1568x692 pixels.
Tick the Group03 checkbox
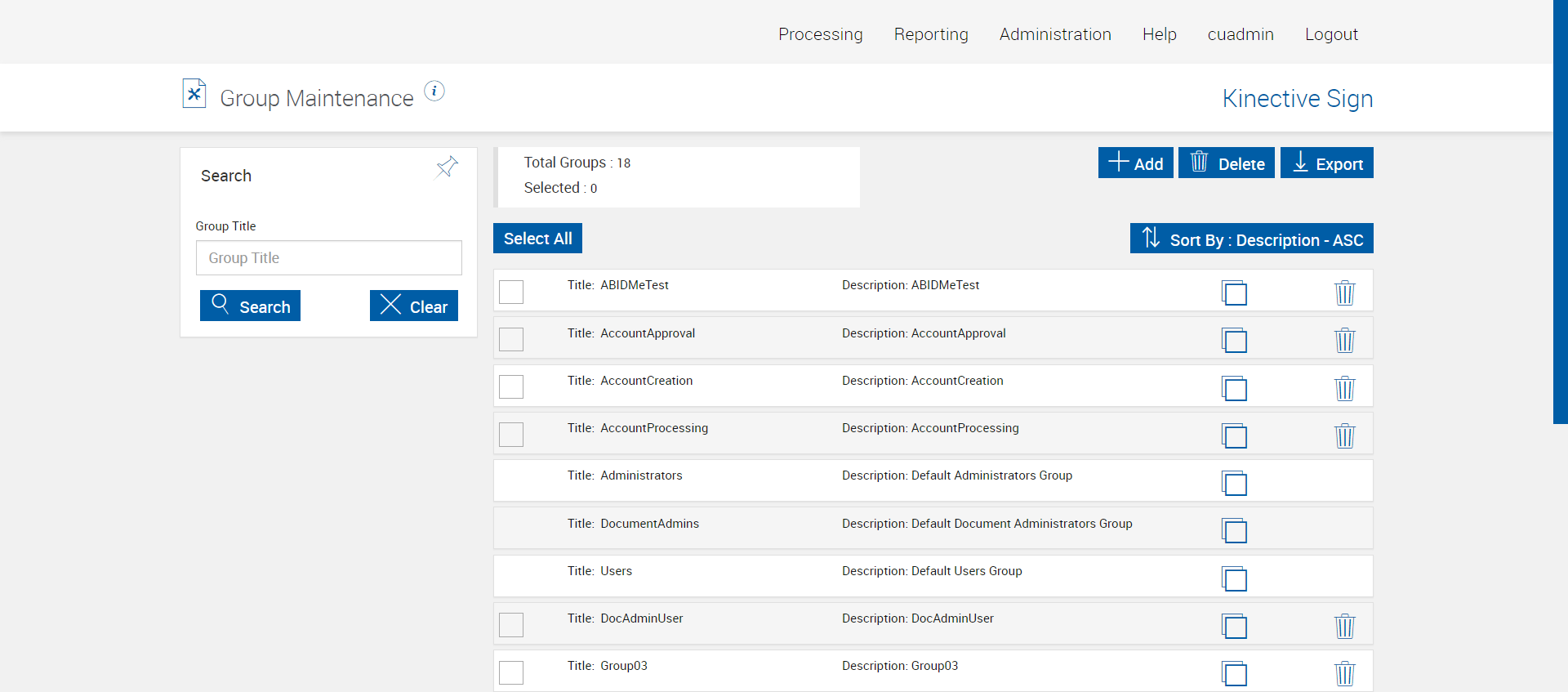coord(511,672)
